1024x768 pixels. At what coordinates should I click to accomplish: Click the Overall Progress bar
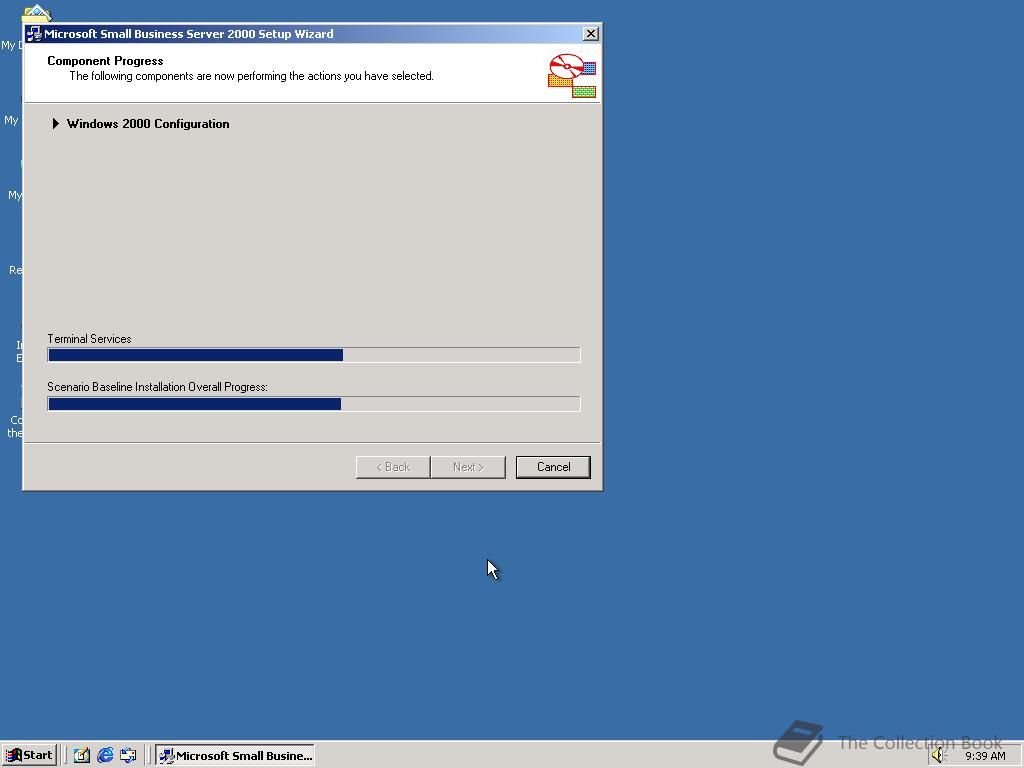click(313, 404)
